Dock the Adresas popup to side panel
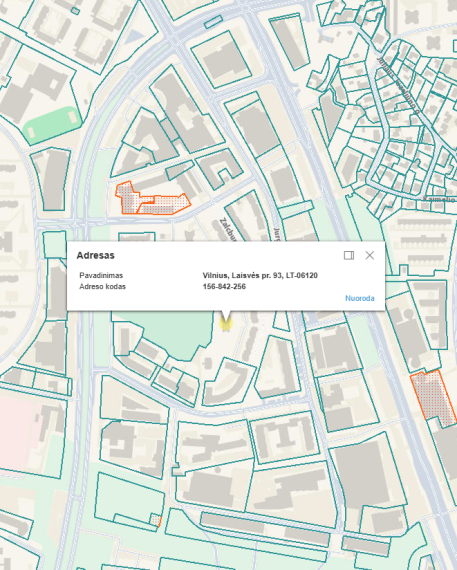Viewport: 457px width, 570px height. (x=349, y=255)
